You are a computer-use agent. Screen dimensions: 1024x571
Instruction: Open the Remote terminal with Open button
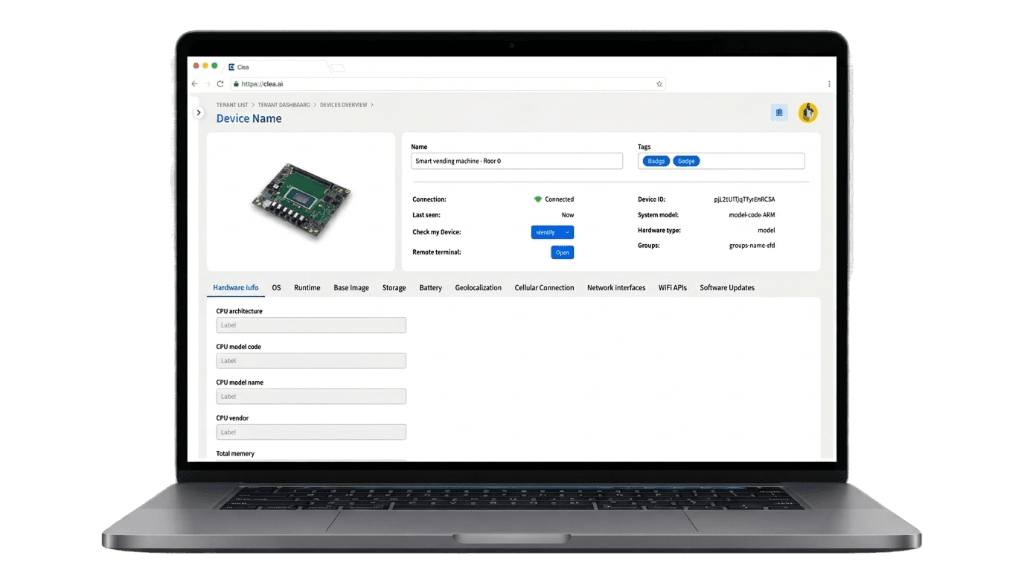pos(562,252)
